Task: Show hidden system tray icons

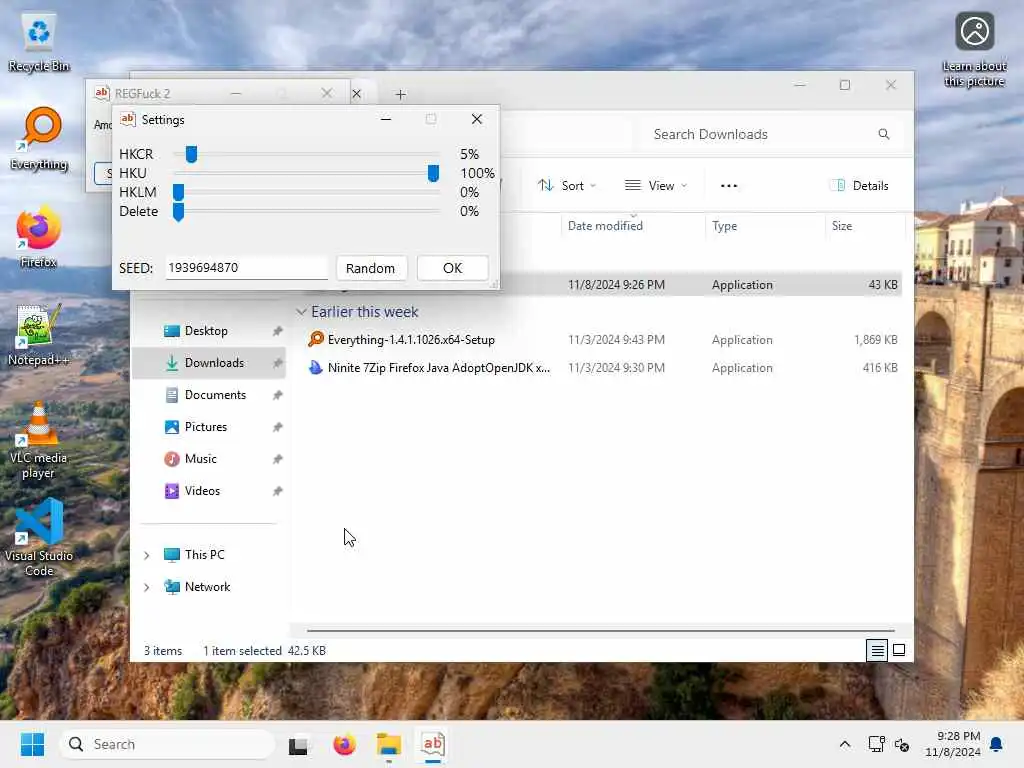Action: [844, 744]
